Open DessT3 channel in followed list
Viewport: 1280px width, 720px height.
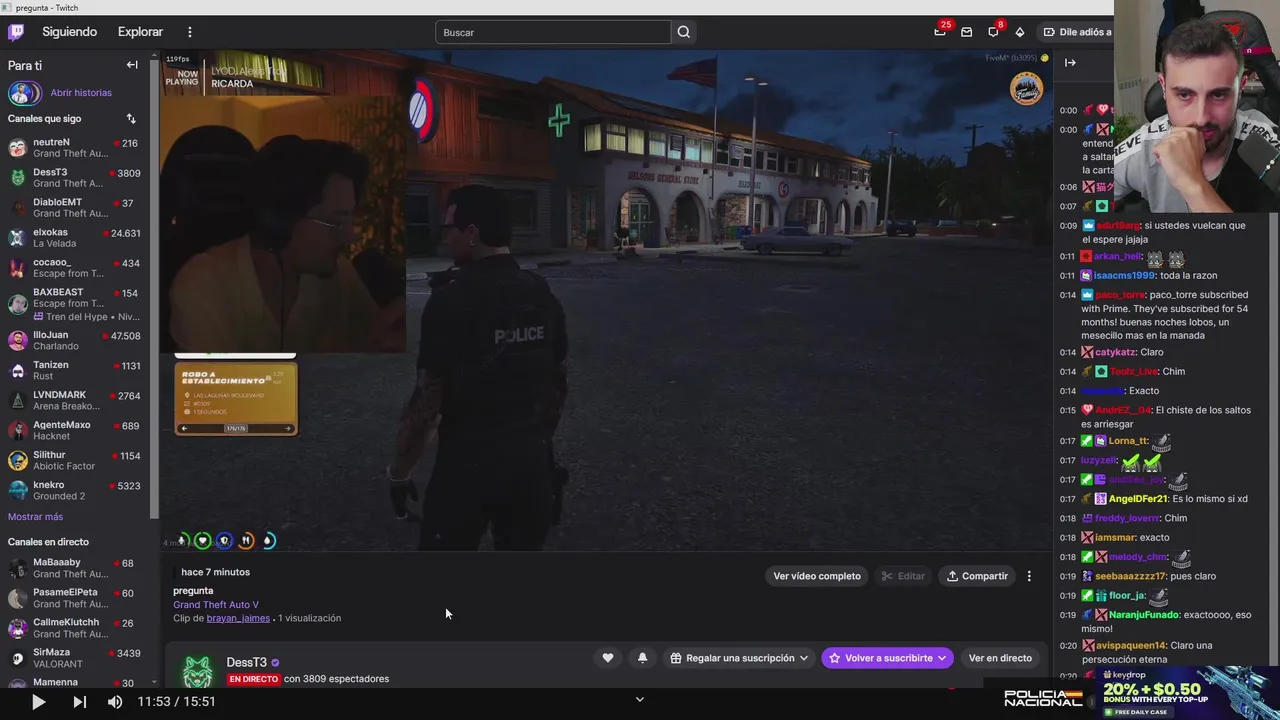point(73,178)
